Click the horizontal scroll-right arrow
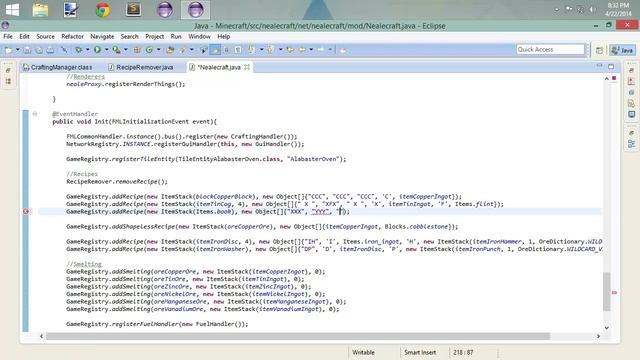Image resolution: width=640 pixels, height=360 pixels. point(598,336)
